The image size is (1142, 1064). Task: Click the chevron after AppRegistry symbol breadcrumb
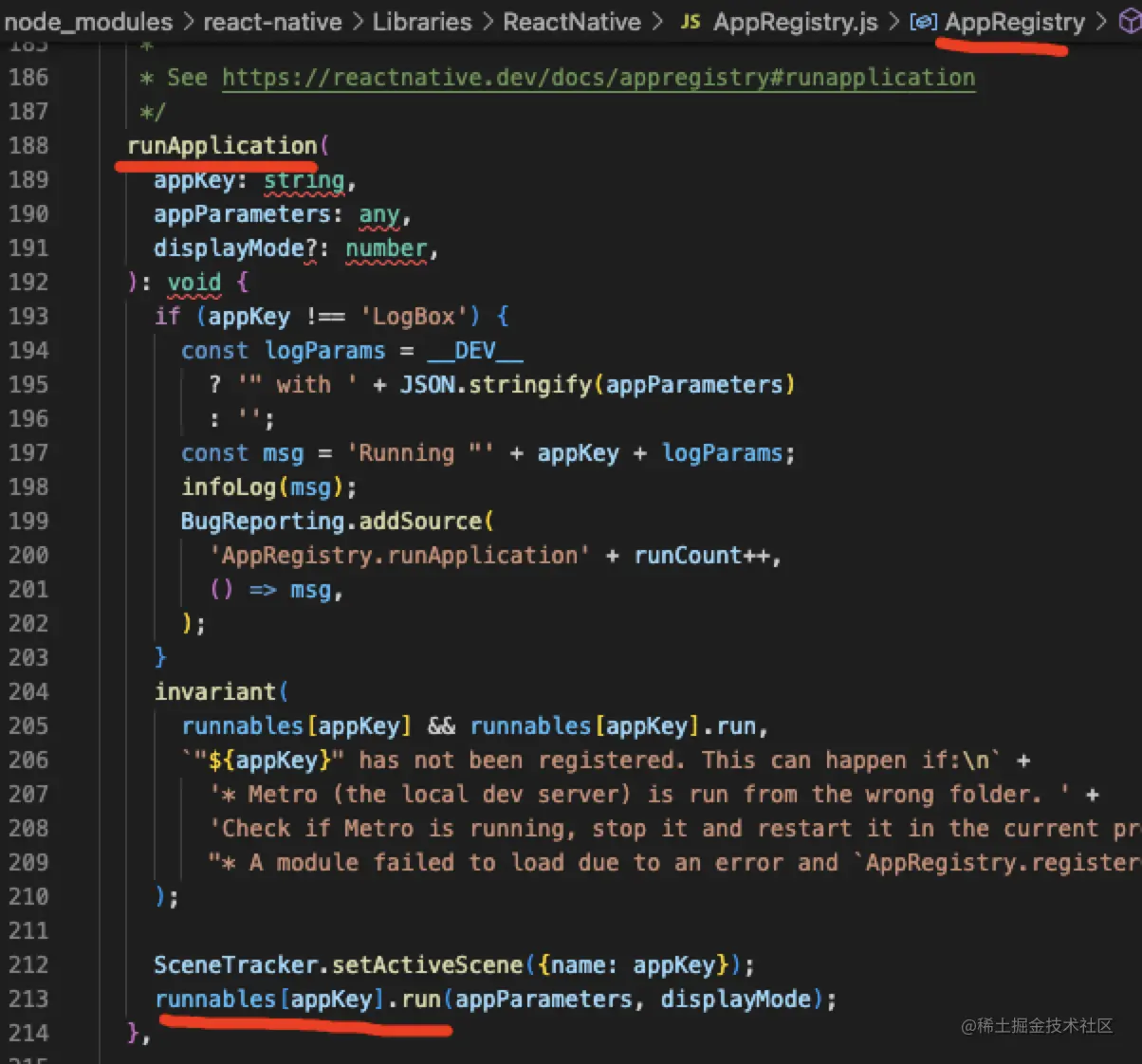(1101, 22)
